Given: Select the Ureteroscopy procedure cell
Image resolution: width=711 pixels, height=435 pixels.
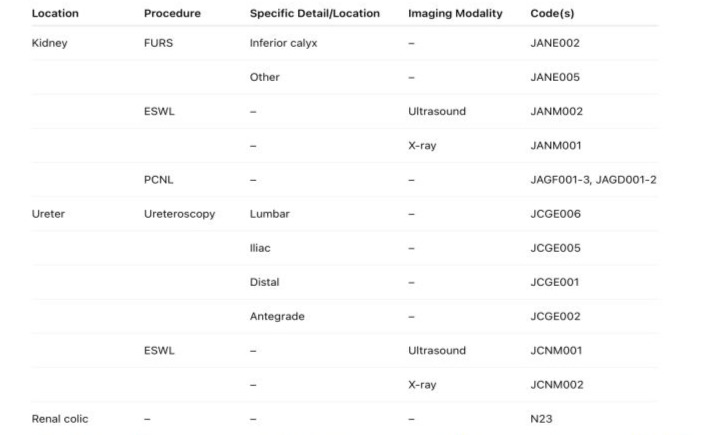Looking at the screenshot, I should tap(180, 214).
